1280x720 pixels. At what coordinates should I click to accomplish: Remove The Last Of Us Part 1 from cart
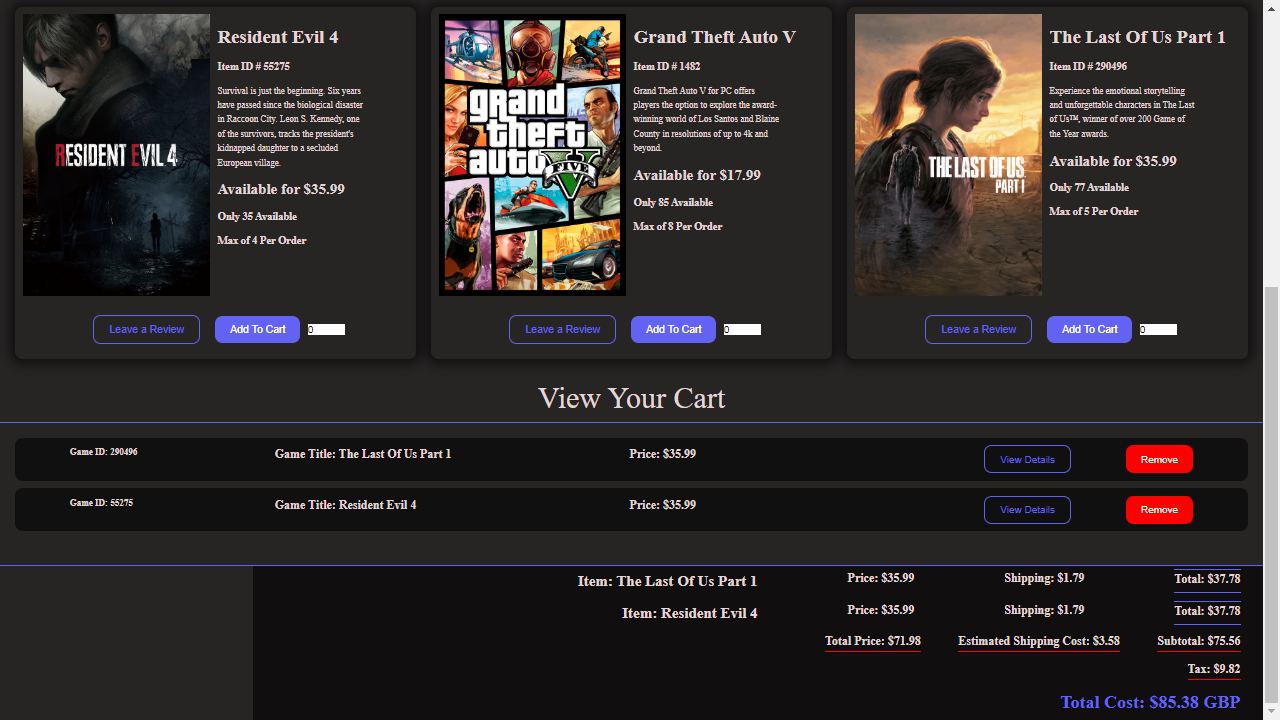tap(1159, 459)
